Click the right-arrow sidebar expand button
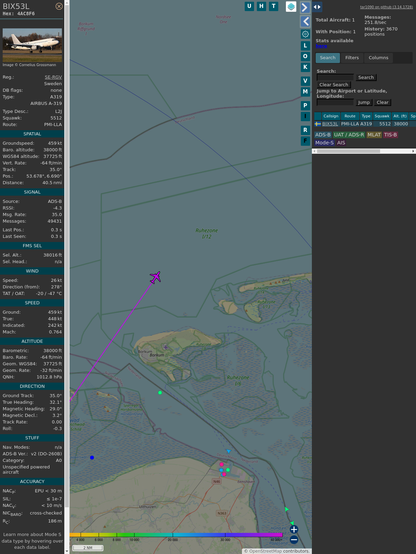This screenshot has height=554, width=416. 305,7
